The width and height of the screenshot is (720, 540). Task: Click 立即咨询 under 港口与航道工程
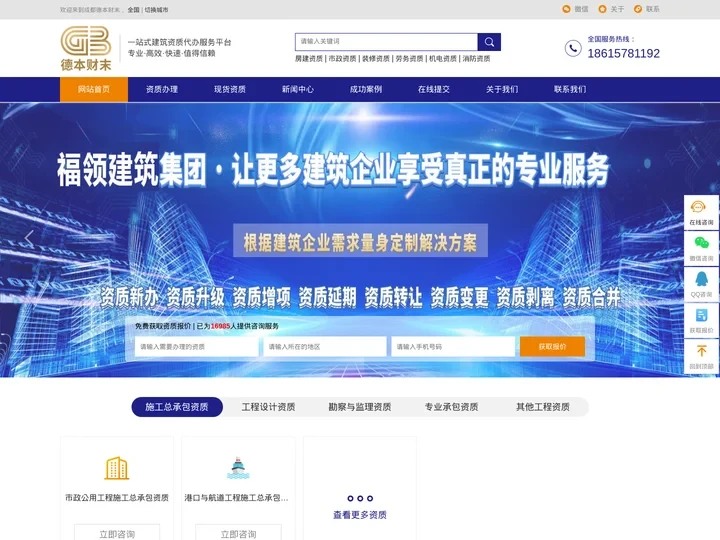(238, 533)
